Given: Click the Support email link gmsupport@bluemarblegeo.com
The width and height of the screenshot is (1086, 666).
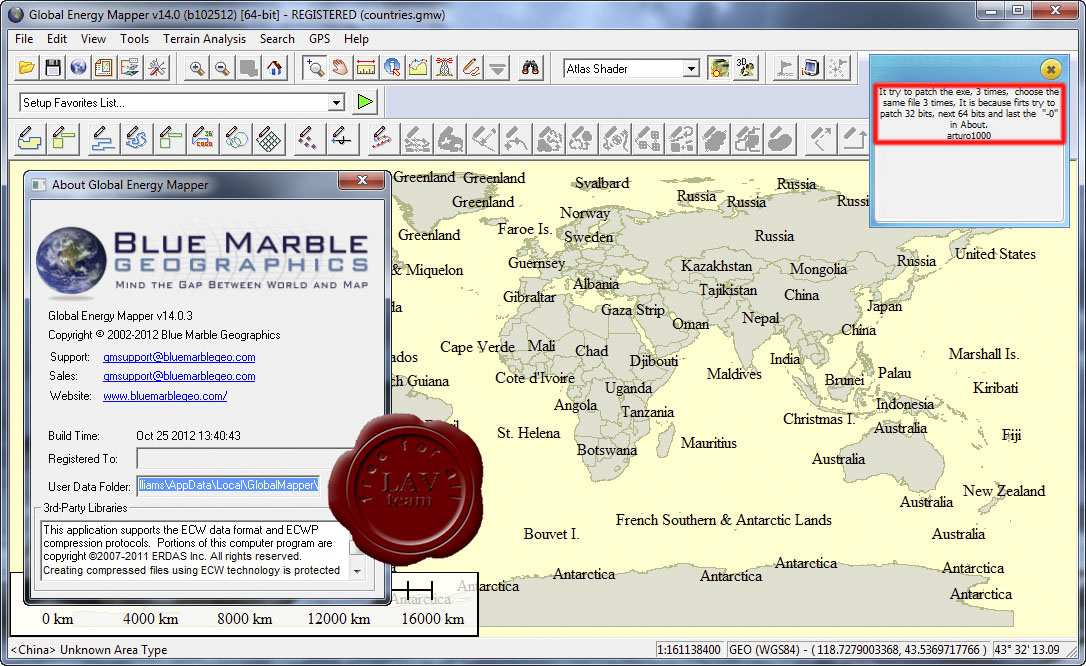Looking at the screenshot, I should coord(179,357).
